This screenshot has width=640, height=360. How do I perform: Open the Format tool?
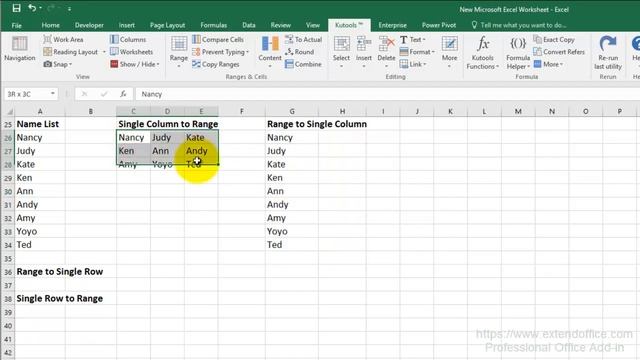tap(417, 52)
